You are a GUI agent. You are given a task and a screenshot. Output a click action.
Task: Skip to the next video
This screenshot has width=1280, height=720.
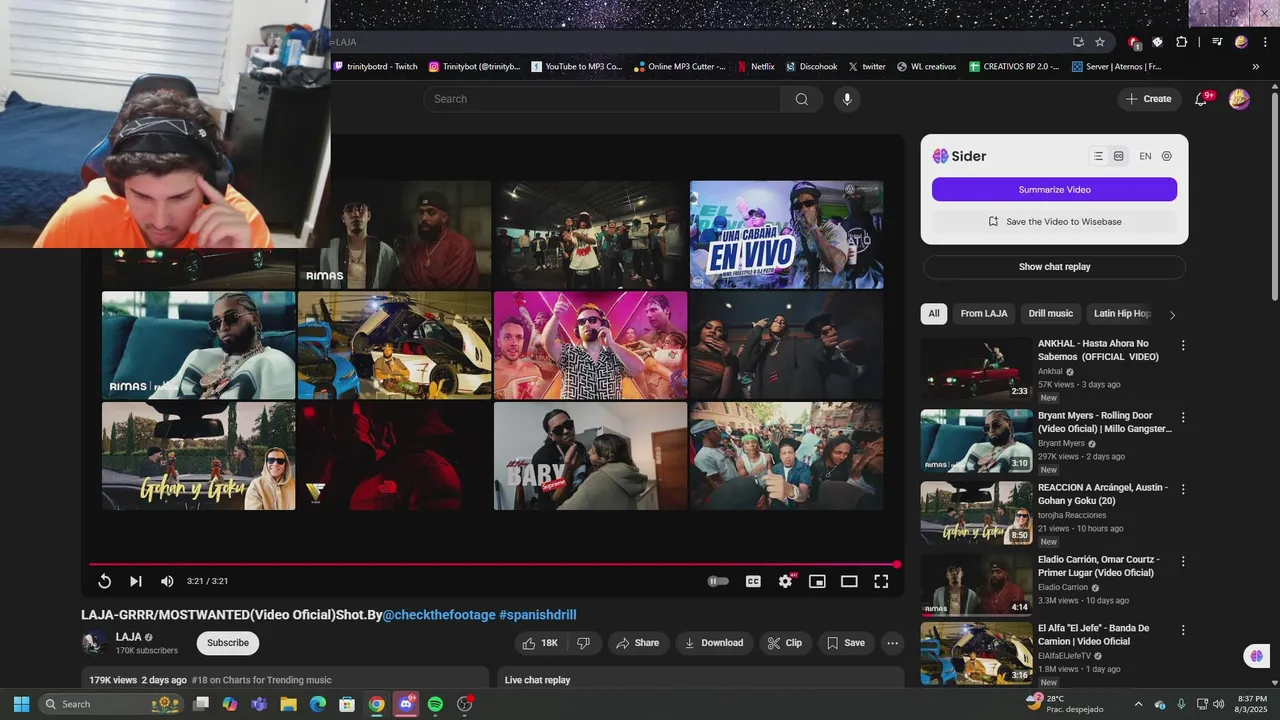(136, 581)
